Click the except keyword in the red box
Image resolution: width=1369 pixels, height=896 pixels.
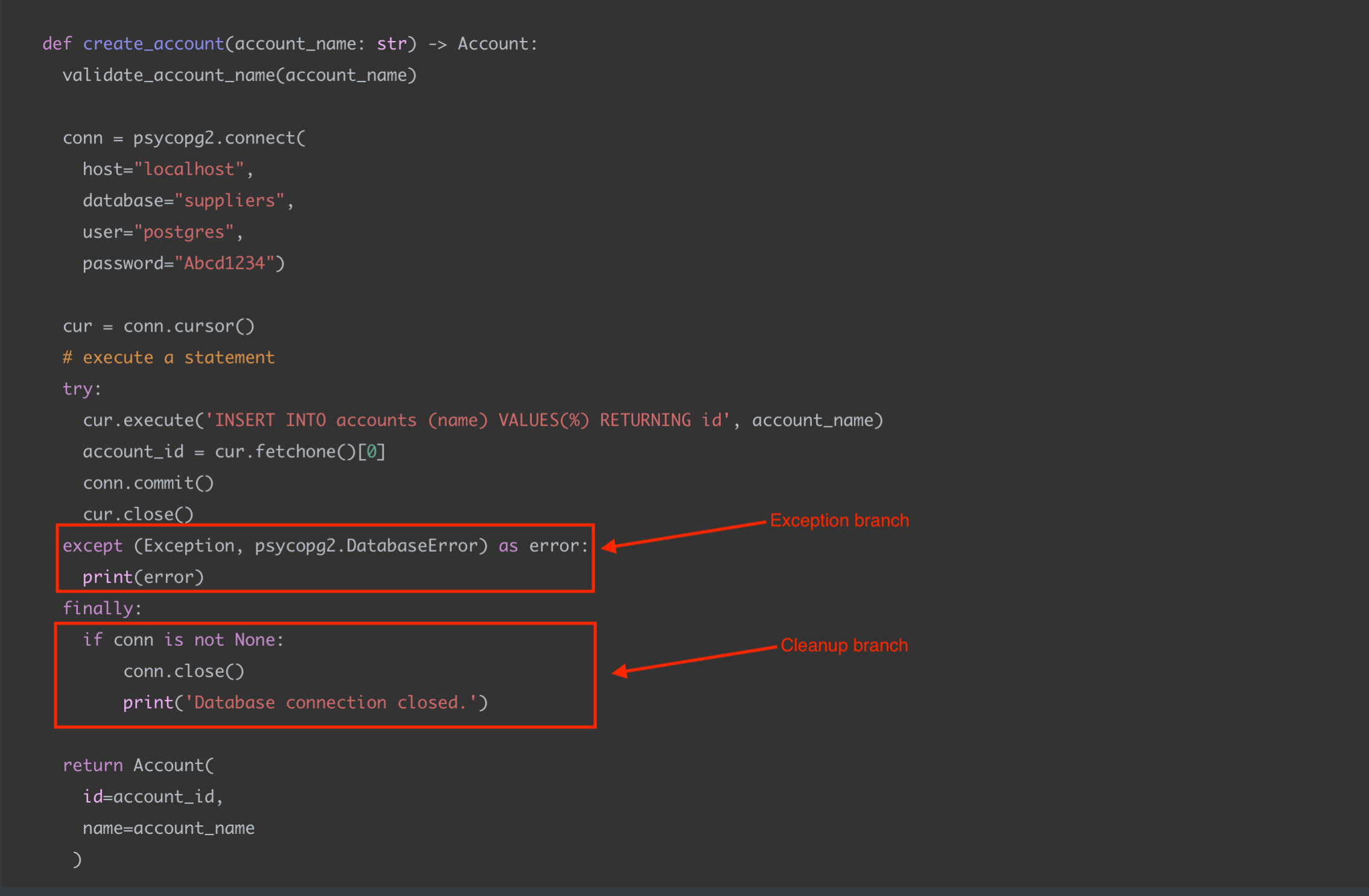point(92,546)
